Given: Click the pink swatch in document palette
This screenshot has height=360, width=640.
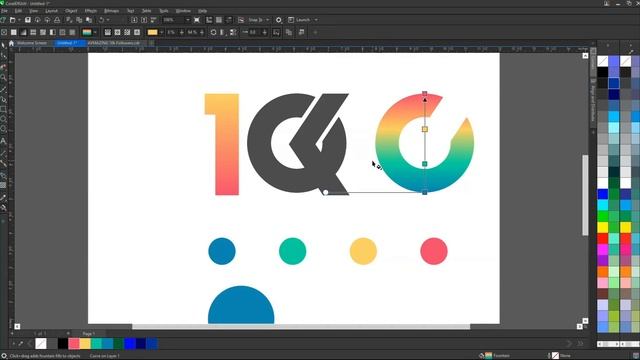Looking at the screenshot, I should point(74,344).
